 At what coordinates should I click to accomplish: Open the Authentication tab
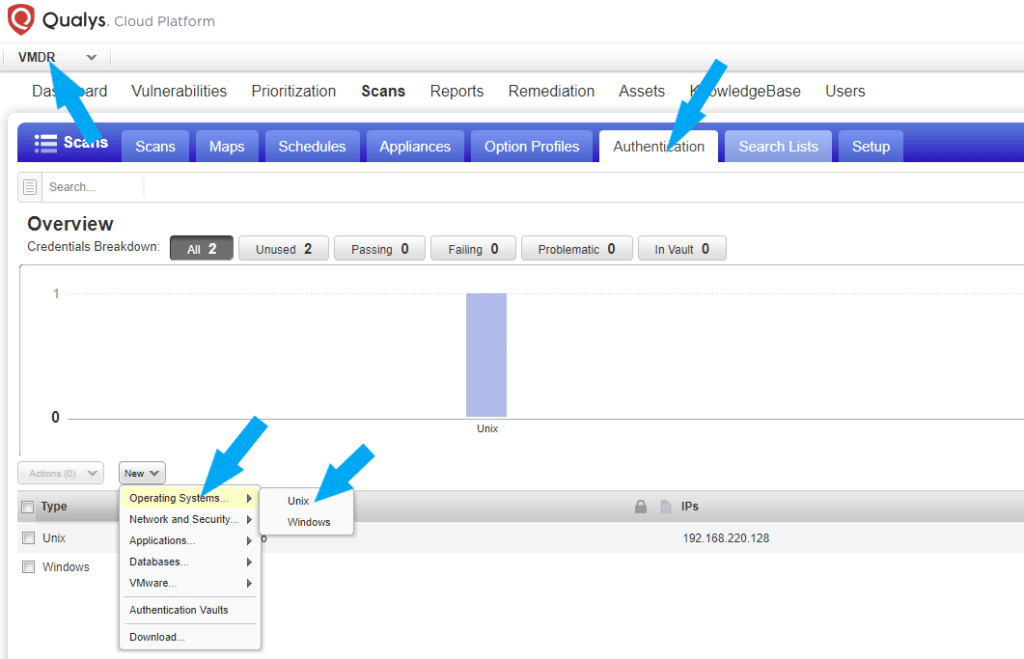659,146
